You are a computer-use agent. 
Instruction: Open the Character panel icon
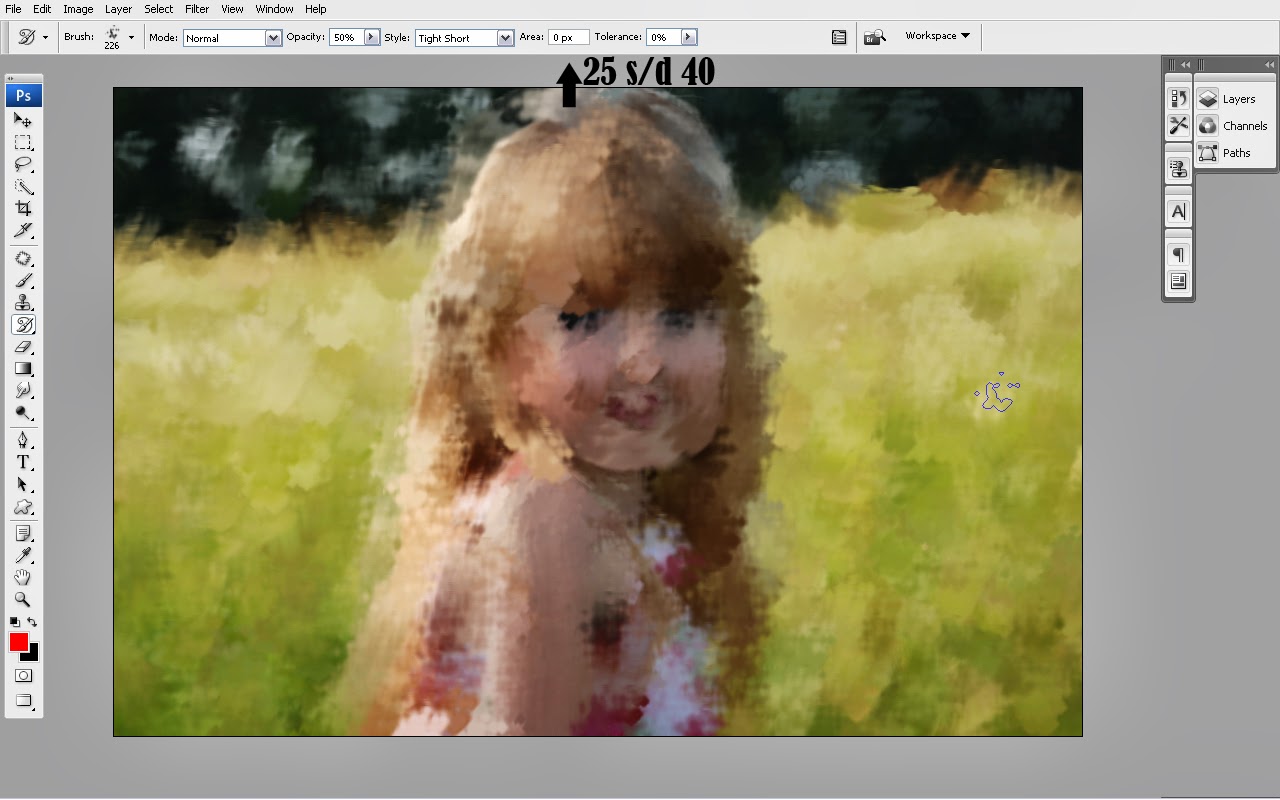point(1178,212)
